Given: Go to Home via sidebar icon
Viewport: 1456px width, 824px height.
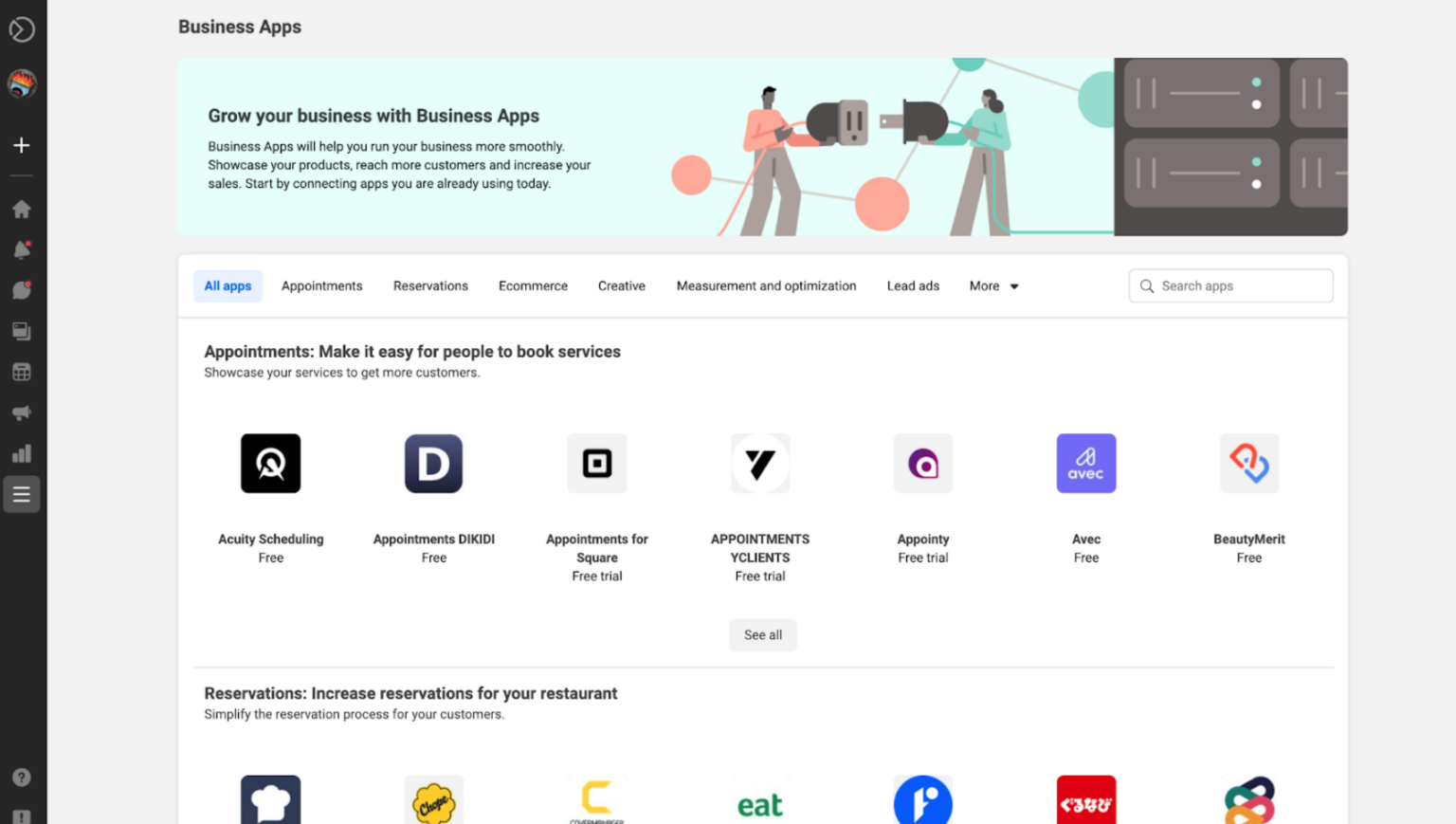Looking at the screenshot, I should [x=21, y=209].
